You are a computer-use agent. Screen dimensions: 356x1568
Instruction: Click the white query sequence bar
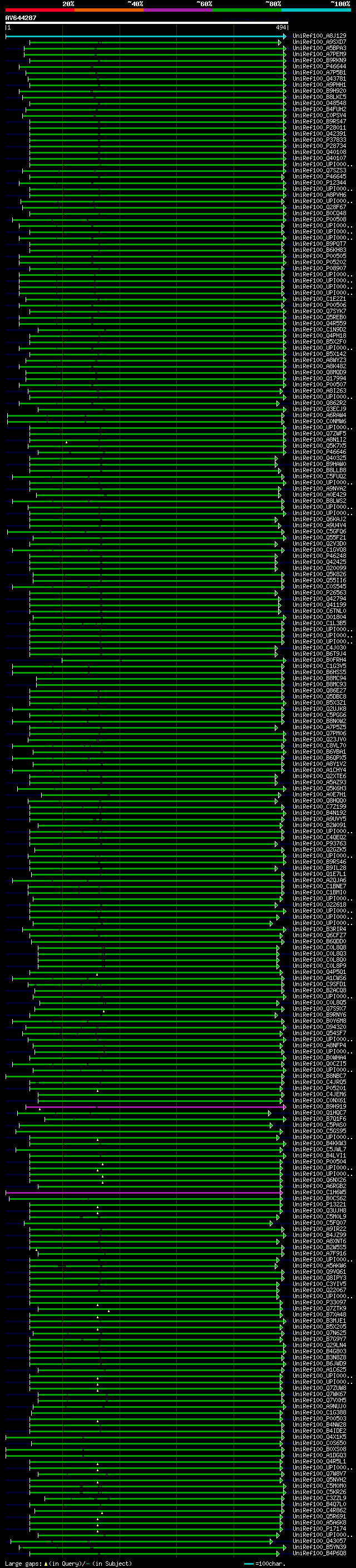coord(147,23)
